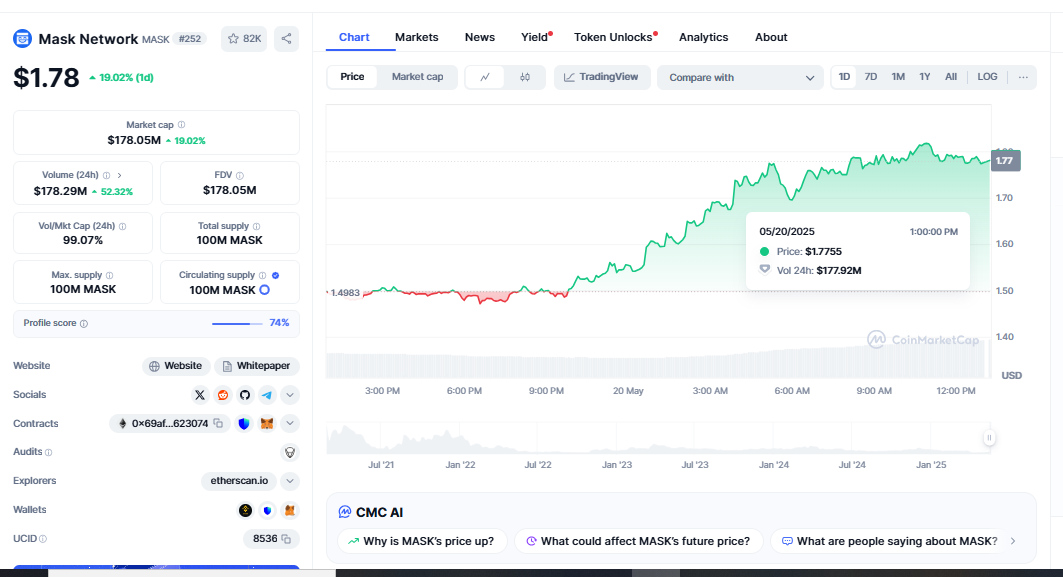Open the Compare with dropdown
The image size is (1063, 577).
(x=740, y=77)
